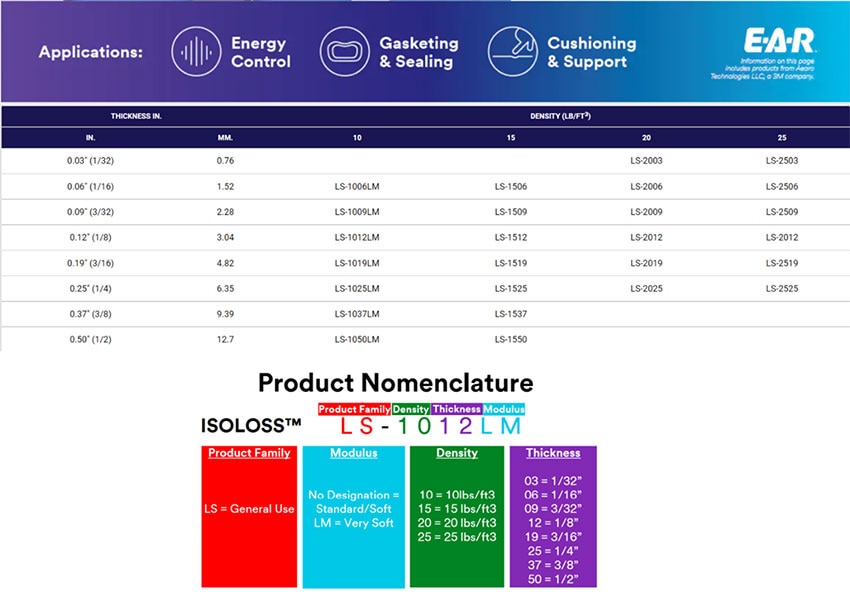Select the Cushioning & Support label text

(591, 52)
